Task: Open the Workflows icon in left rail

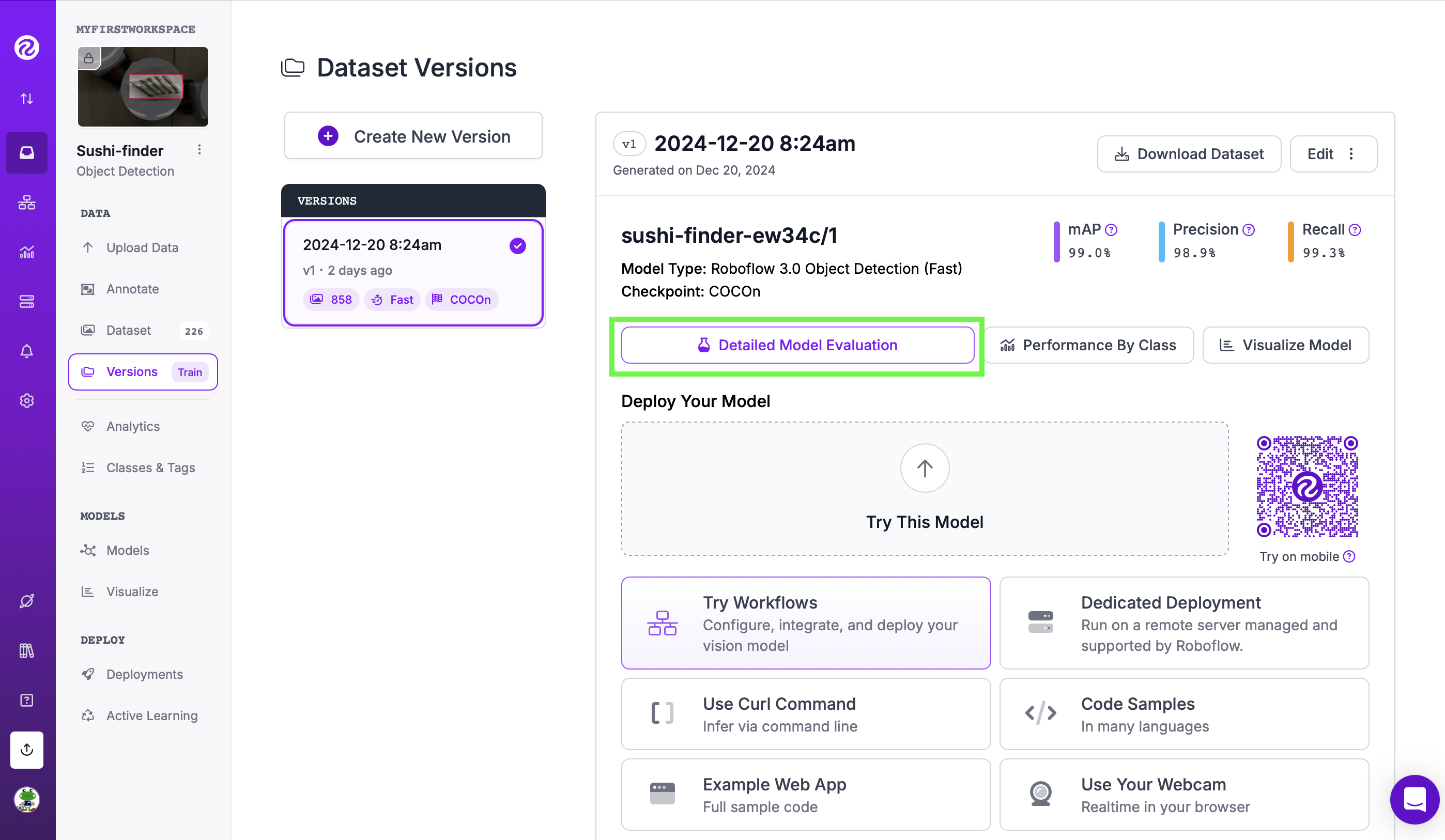Action: (x=27, y=203)
